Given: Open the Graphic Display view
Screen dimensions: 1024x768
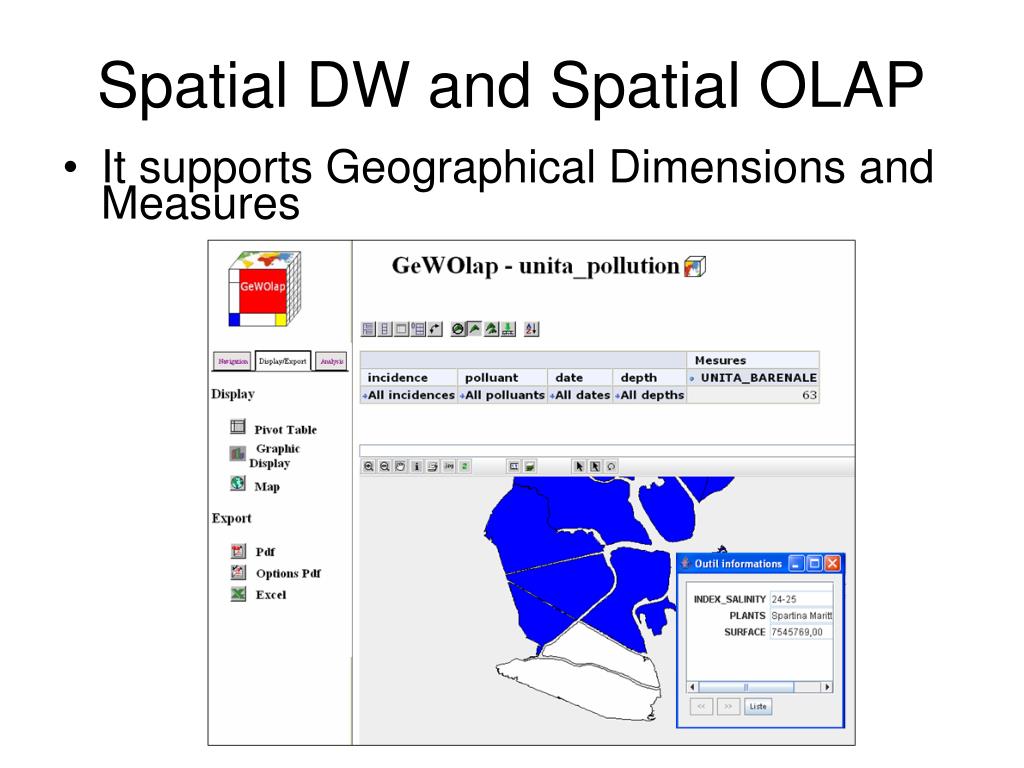Looking at the screenshot, I should tap(274, 456).
